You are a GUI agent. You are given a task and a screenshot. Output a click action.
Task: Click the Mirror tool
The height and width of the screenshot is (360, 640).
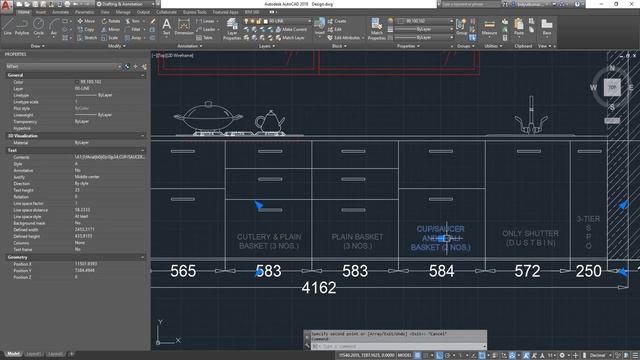[111, 29]
